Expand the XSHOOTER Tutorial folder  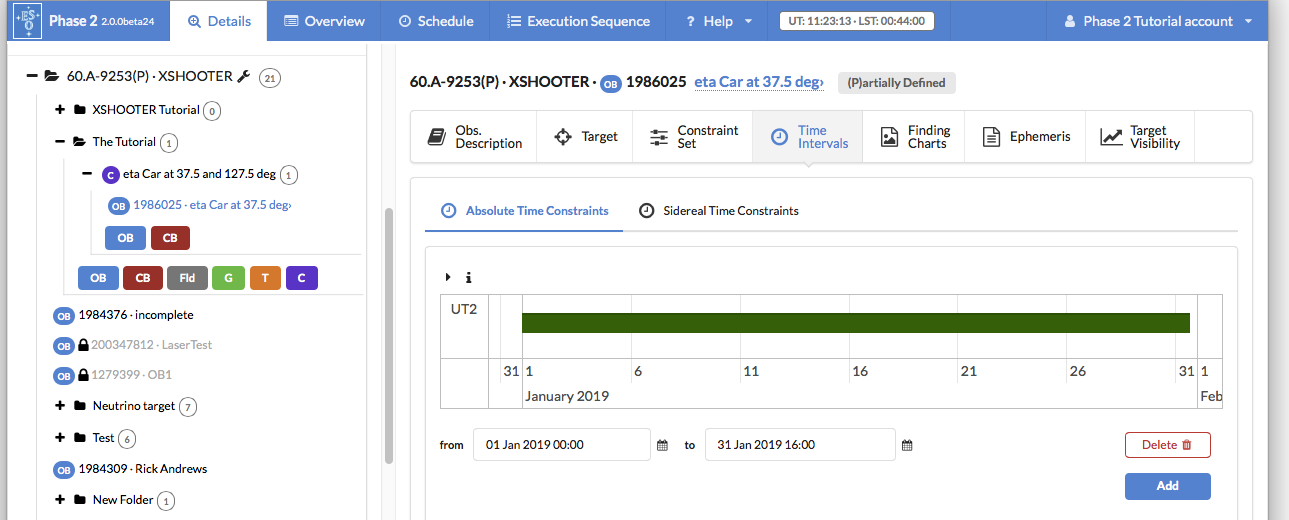[60, 110]
